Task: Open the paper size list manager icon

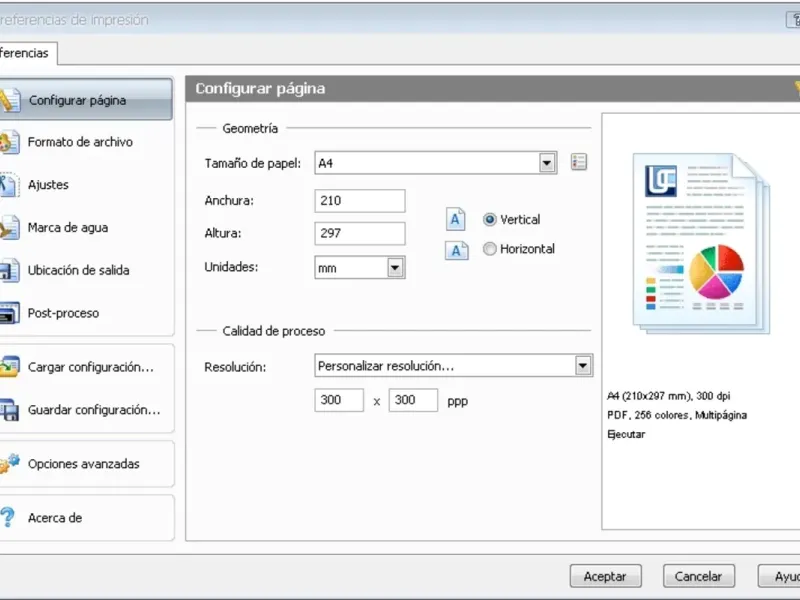Action: pos(579,162)
